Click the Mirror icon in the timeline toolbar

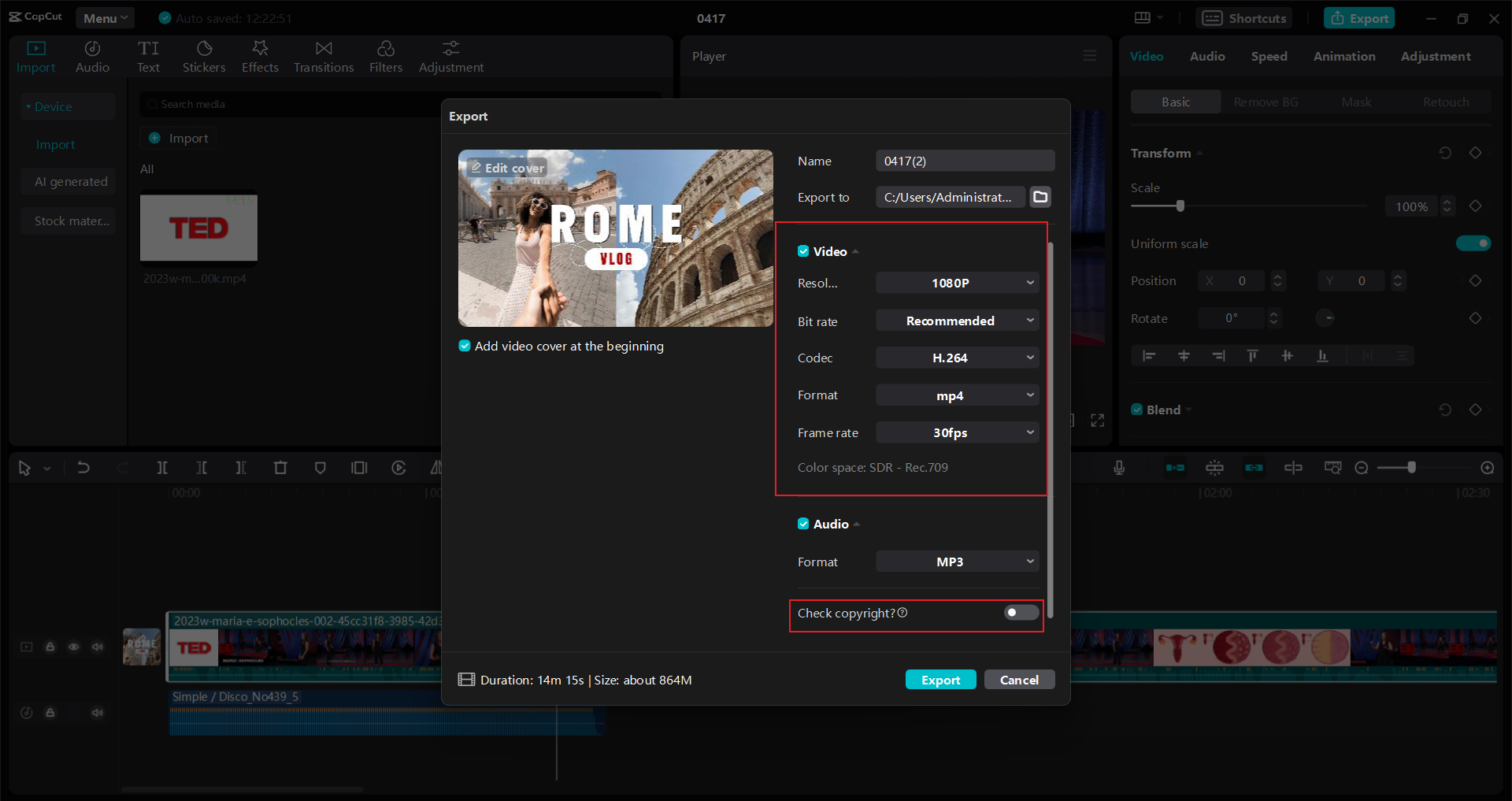(x=437, y=467)
